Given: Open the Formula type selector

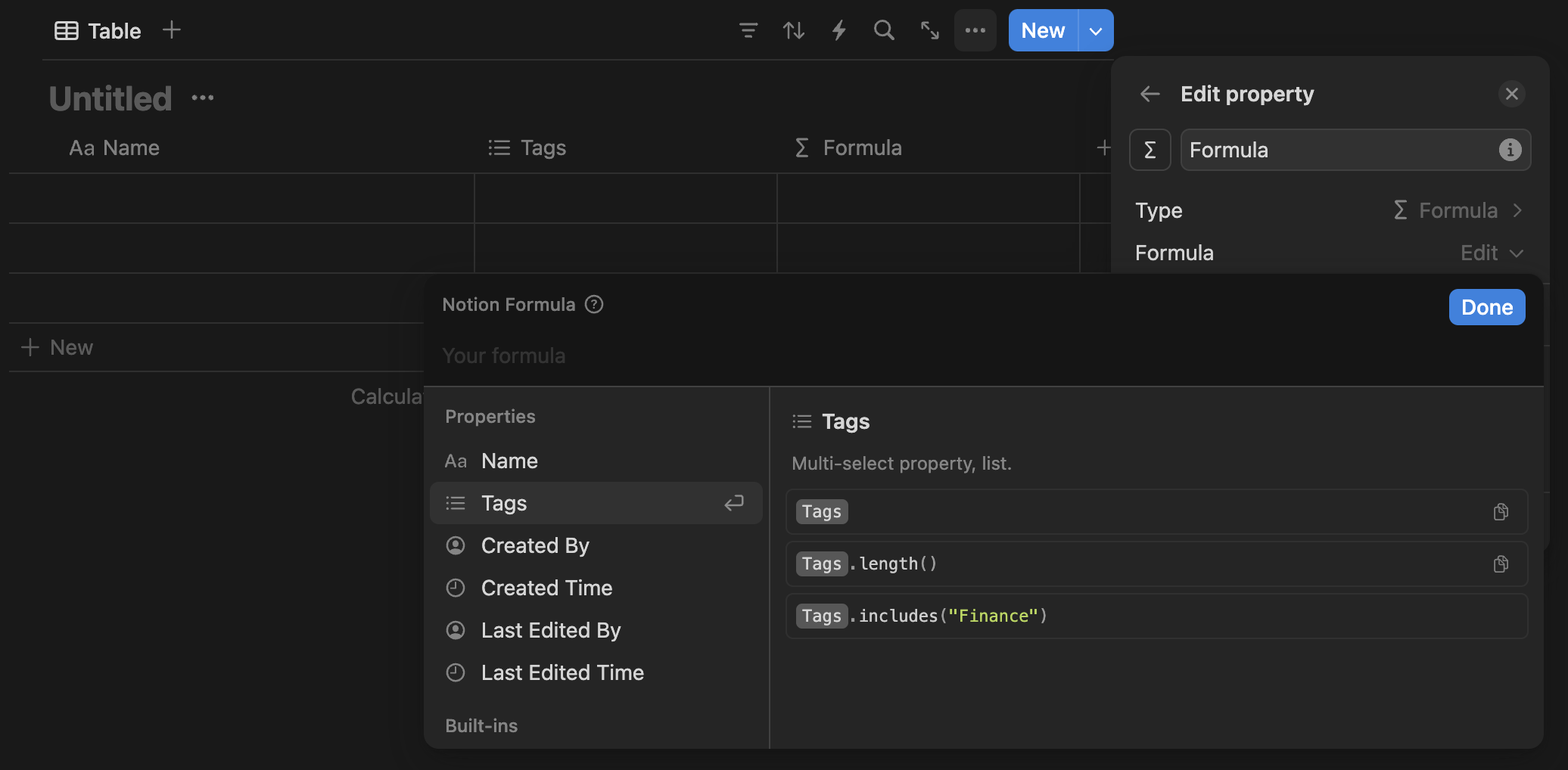Looking at the screenshot, I should (x=1458, y=210).
